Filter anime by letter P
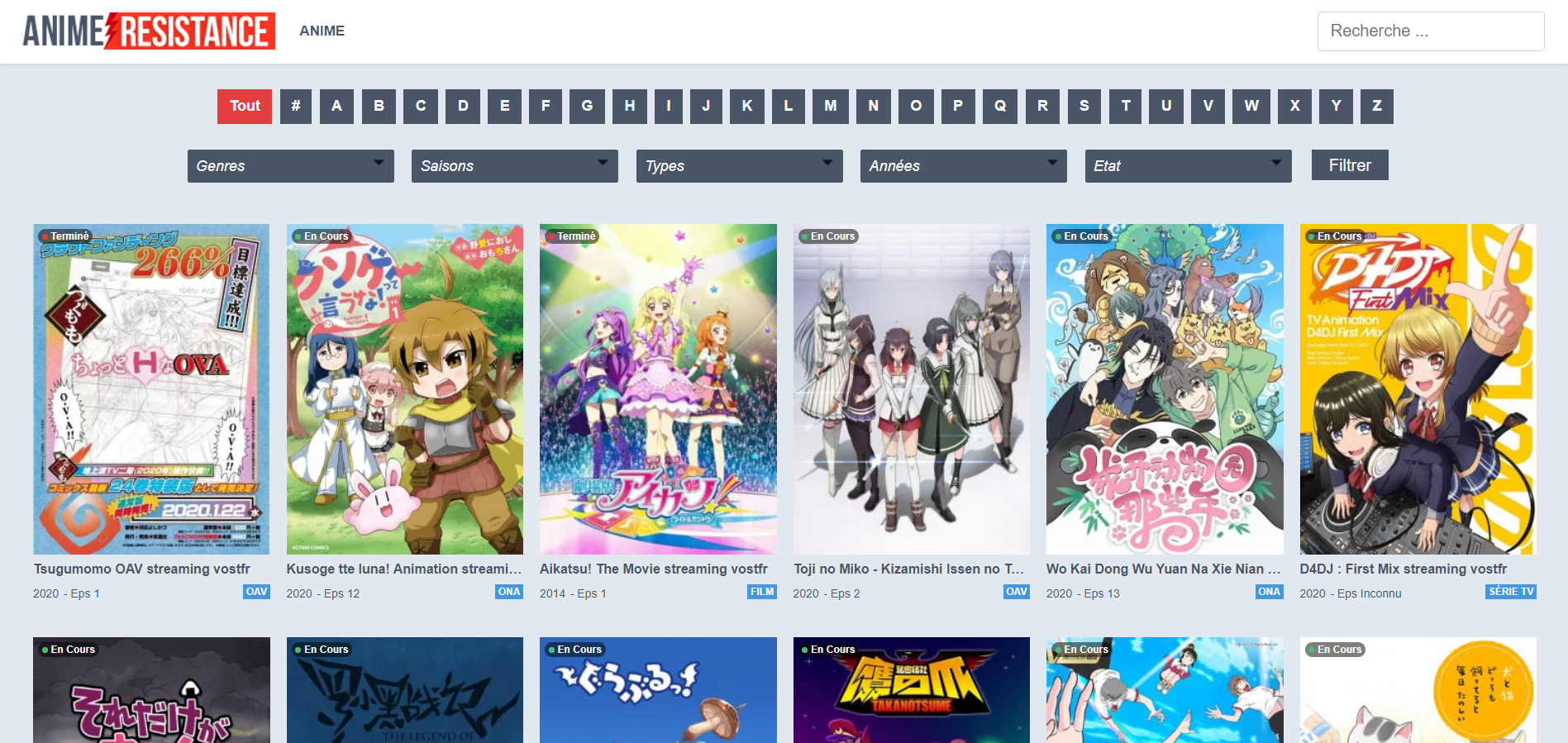 [958, 106]
